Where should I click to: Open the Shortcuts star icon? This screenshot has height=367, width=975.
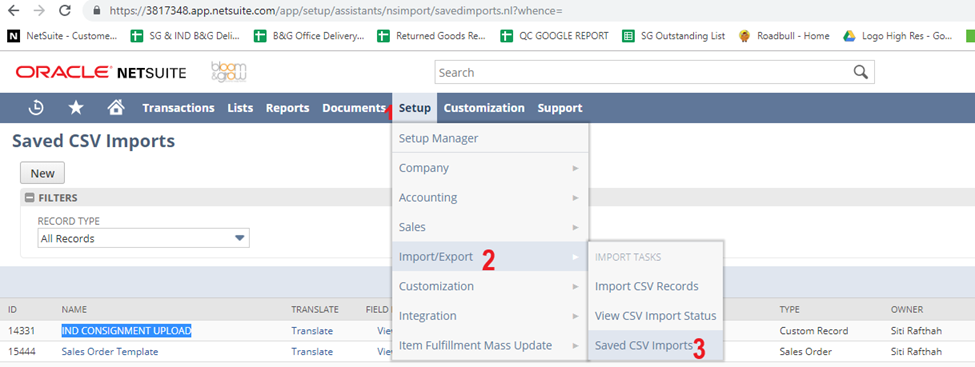[76, 108]
